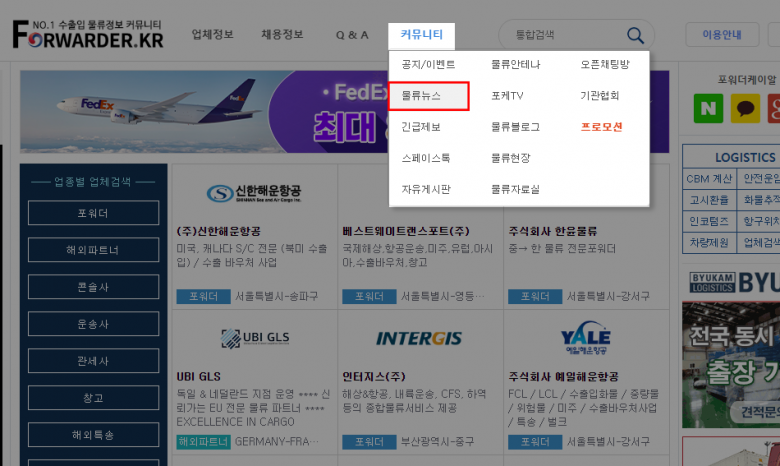Click the 포워더 tag on 인터지스 card
The image size is (780, 466).
369,442
